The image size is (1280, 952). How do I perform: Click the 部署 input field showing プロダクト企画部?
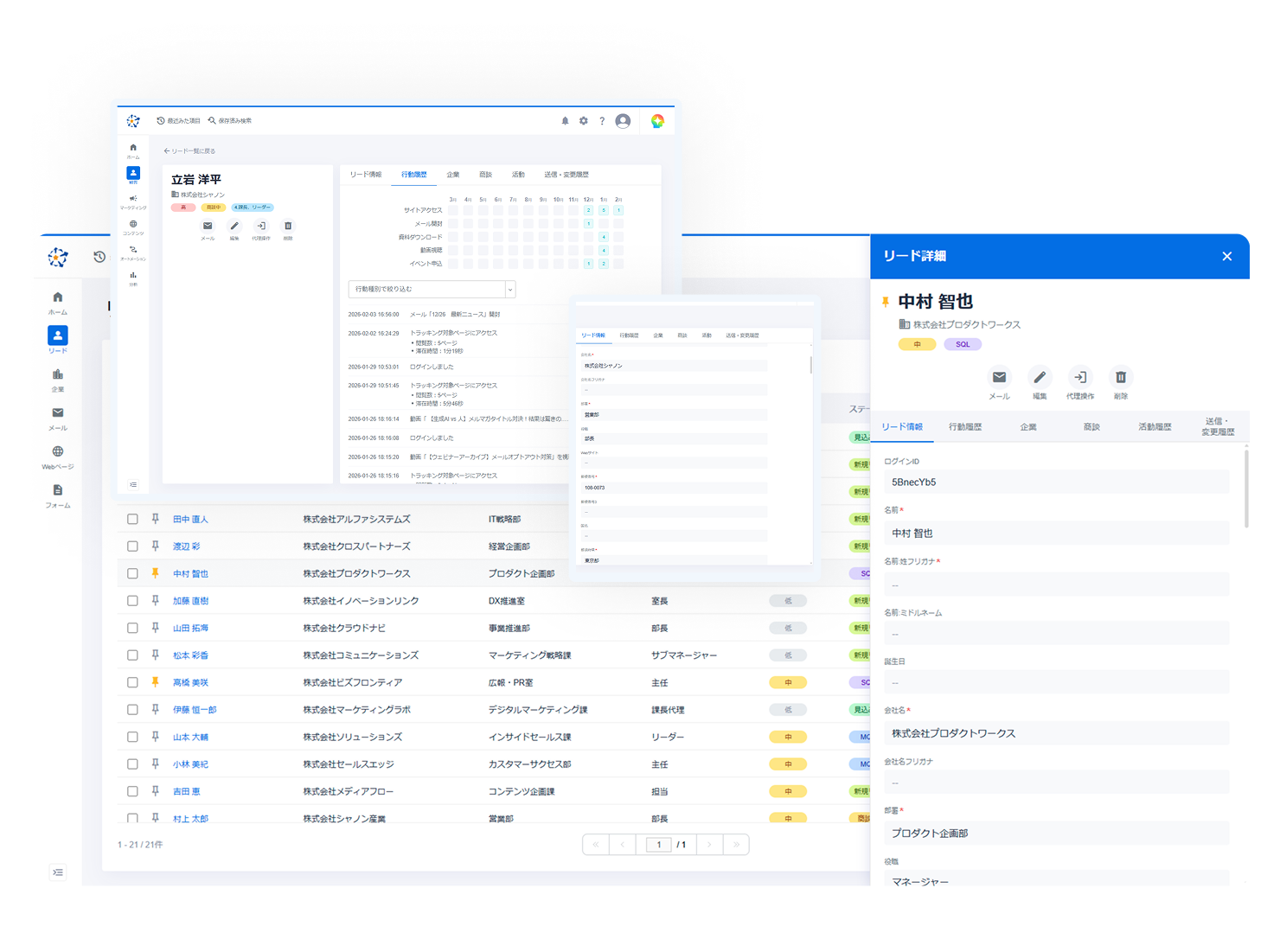[x=1055, y=834]
